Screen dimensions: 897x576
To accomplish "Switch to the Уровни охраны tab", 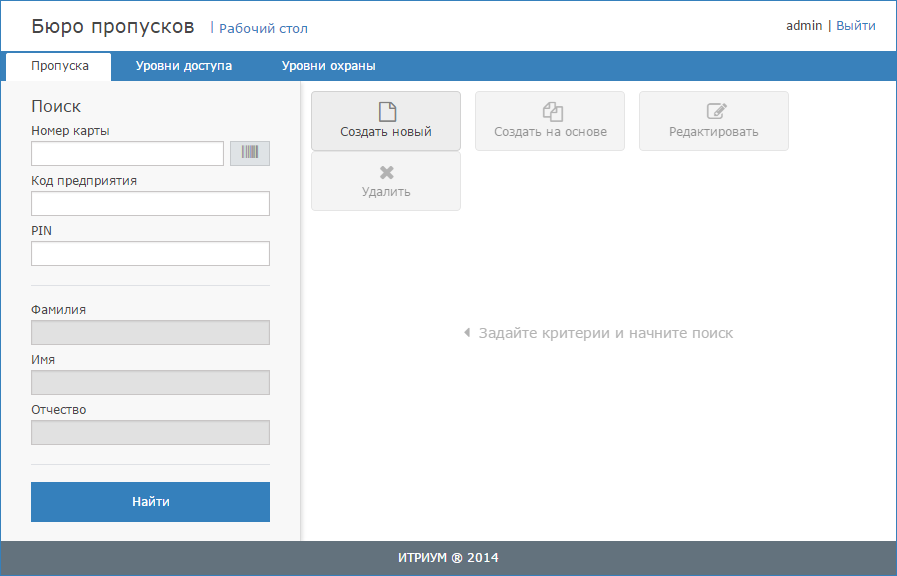I will click(328, 66).
